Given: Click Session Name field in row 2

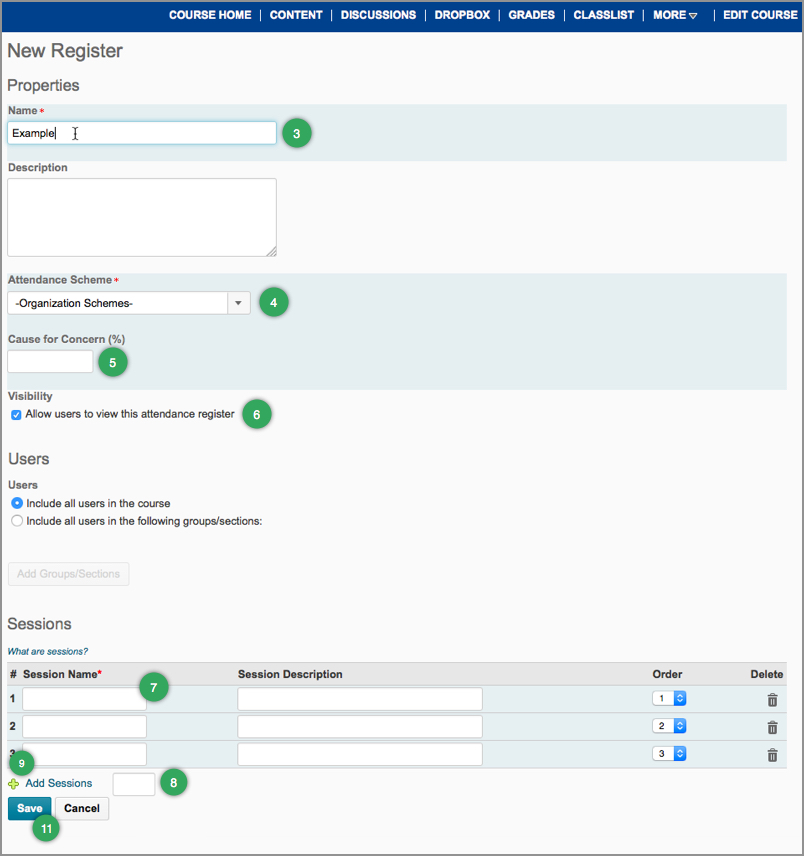Looking at the screenshot, I should point(85,727).
